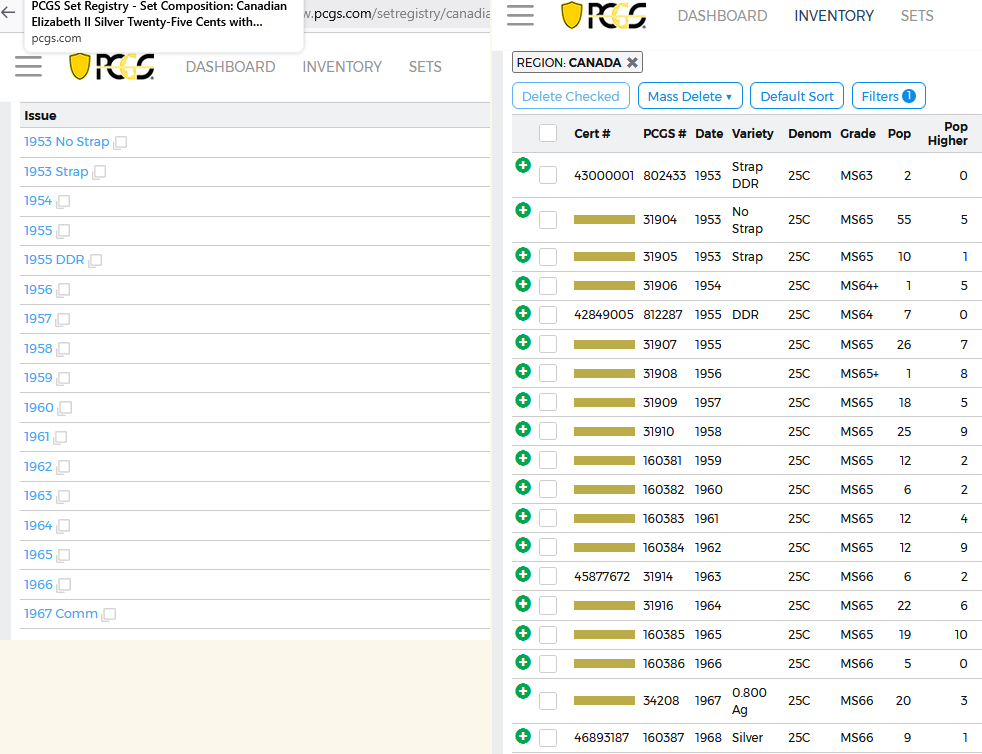Image resolution: width=982 pixels, height=754 pixels.
Task: Tick the checkbox for the 1963 MS66 row
Action: tap(548, 576)
